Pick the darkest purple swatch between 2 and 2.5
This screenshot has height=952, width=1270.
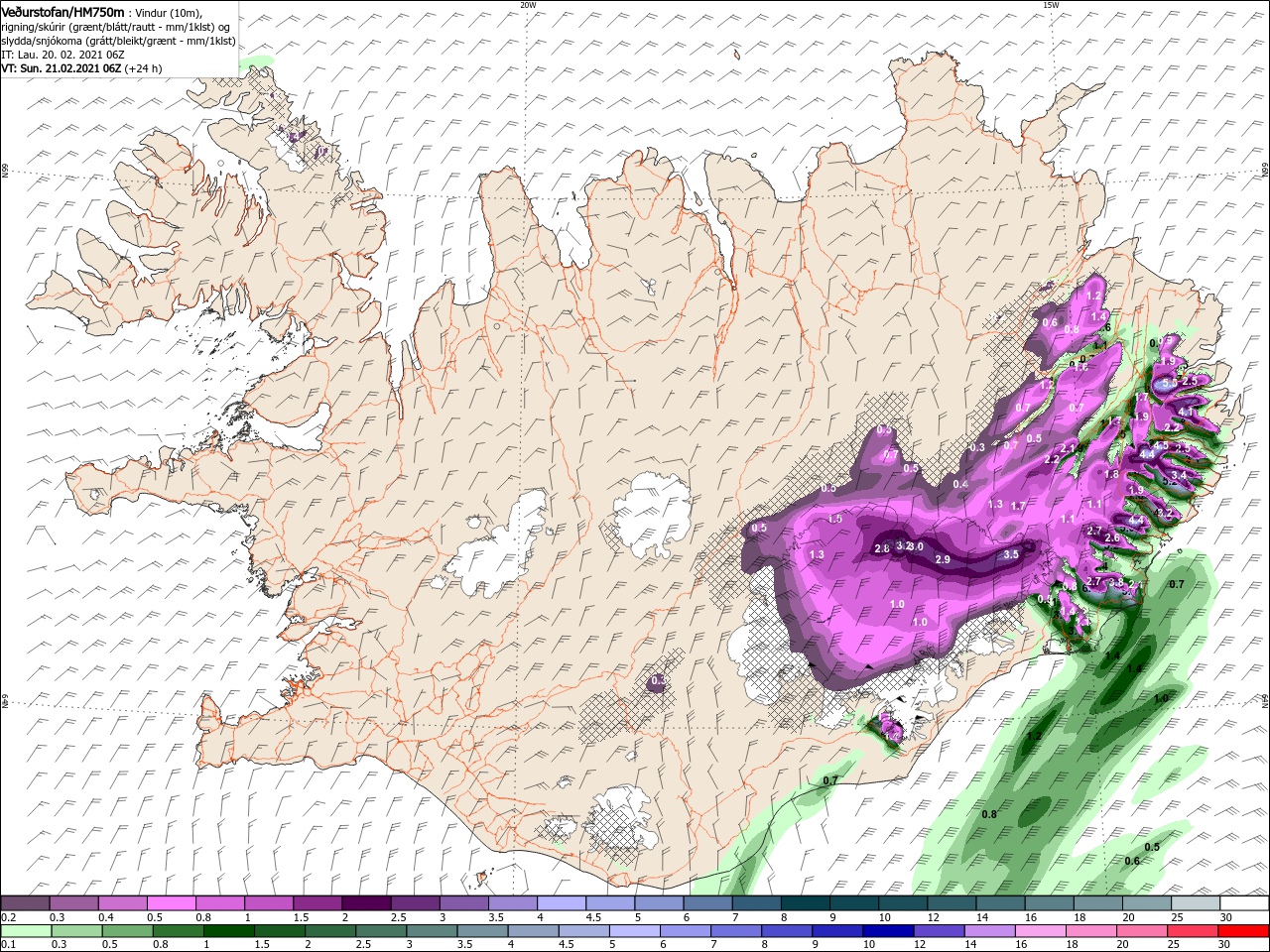point(366,903)
